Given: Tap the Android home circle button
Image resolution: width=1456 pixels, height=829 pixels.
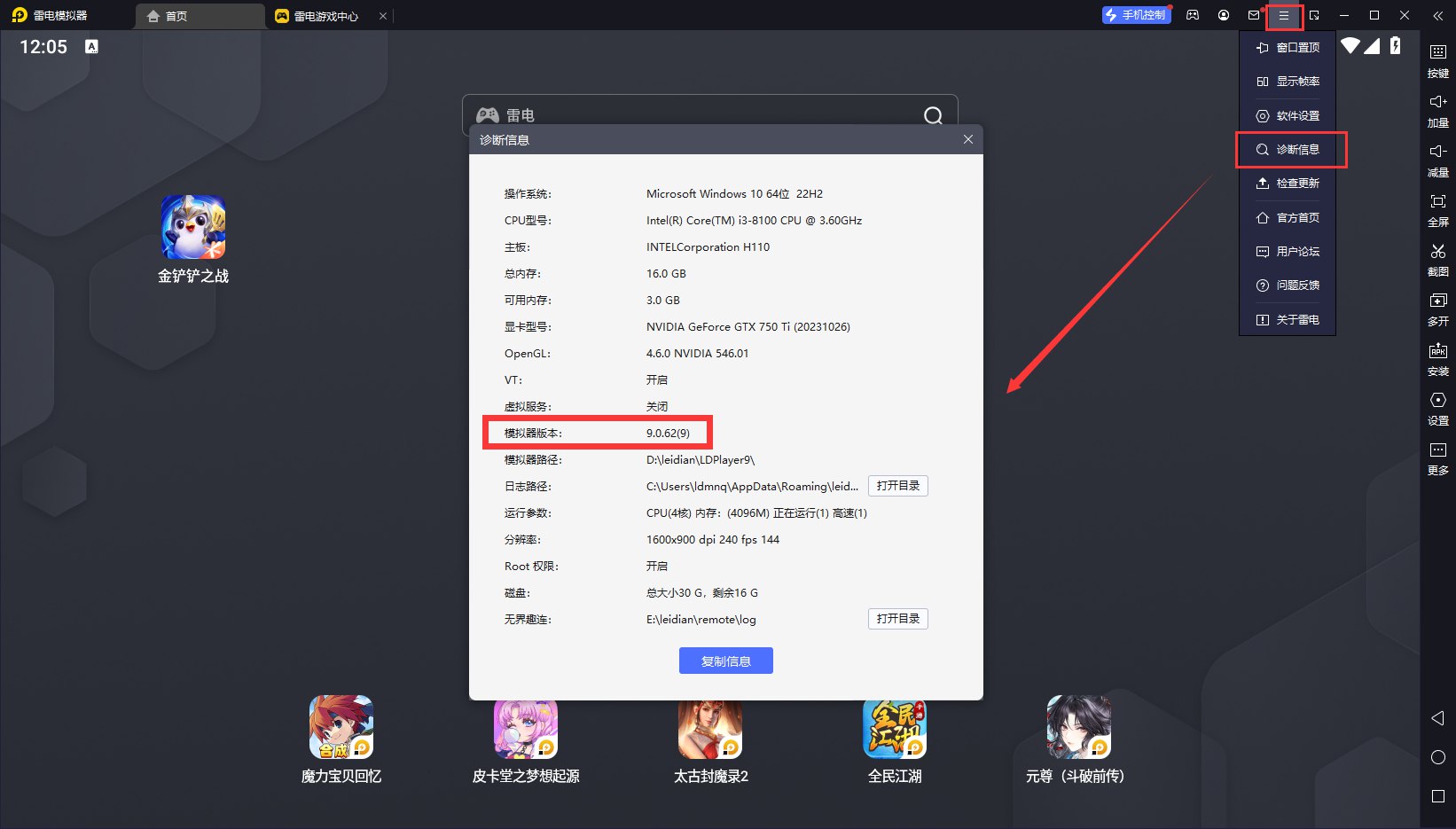Looking at the screenshot, I should (1438, 757).
